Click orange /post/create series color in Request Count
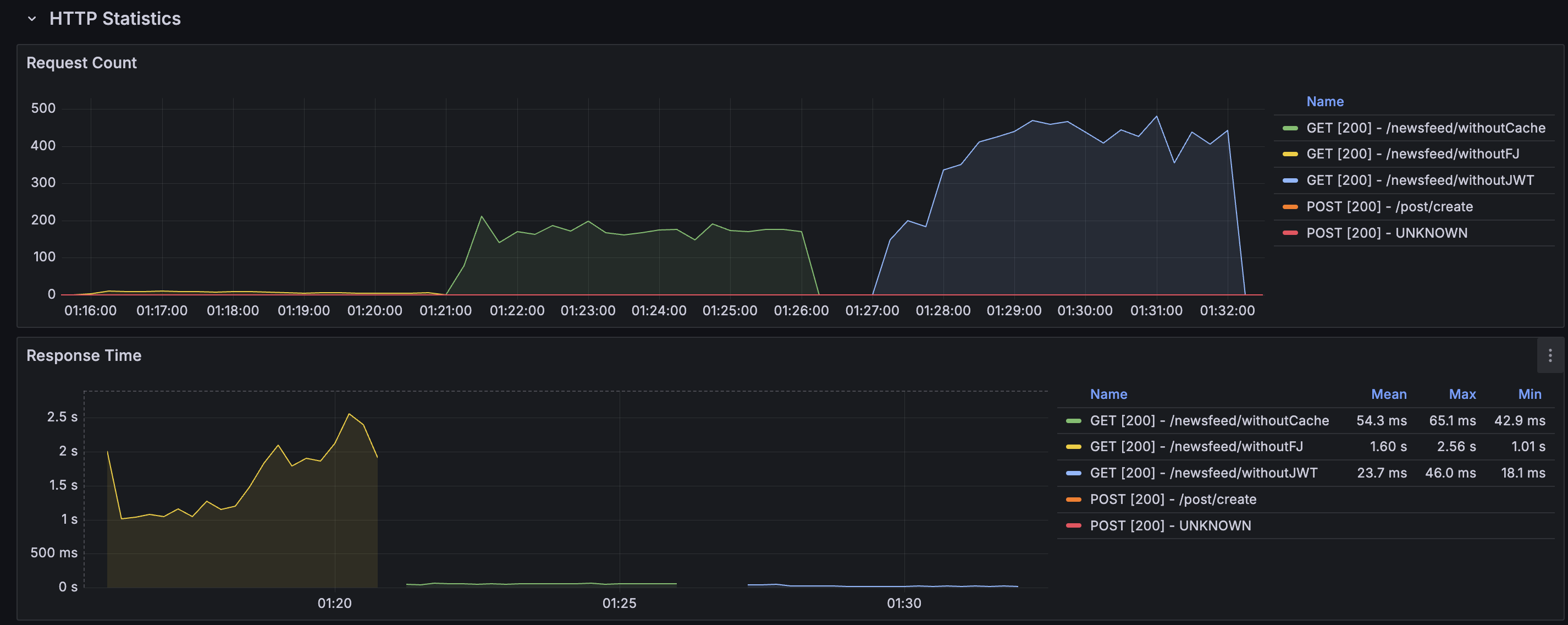This screenshot has width=1568, height=625. 1290,206
